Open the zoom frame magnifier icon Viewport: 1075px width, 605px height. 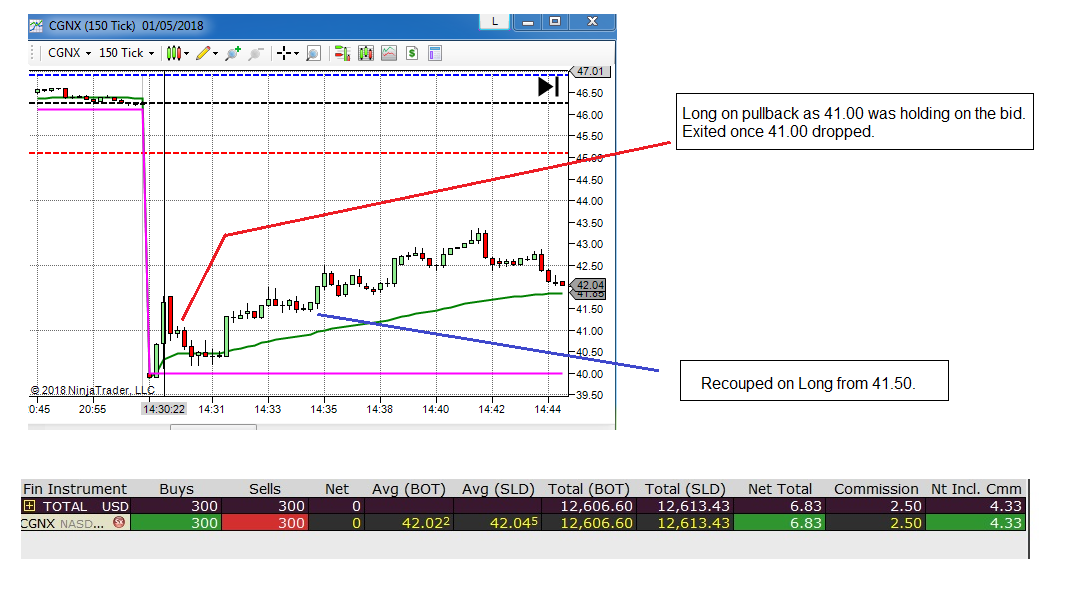[313, 53]
